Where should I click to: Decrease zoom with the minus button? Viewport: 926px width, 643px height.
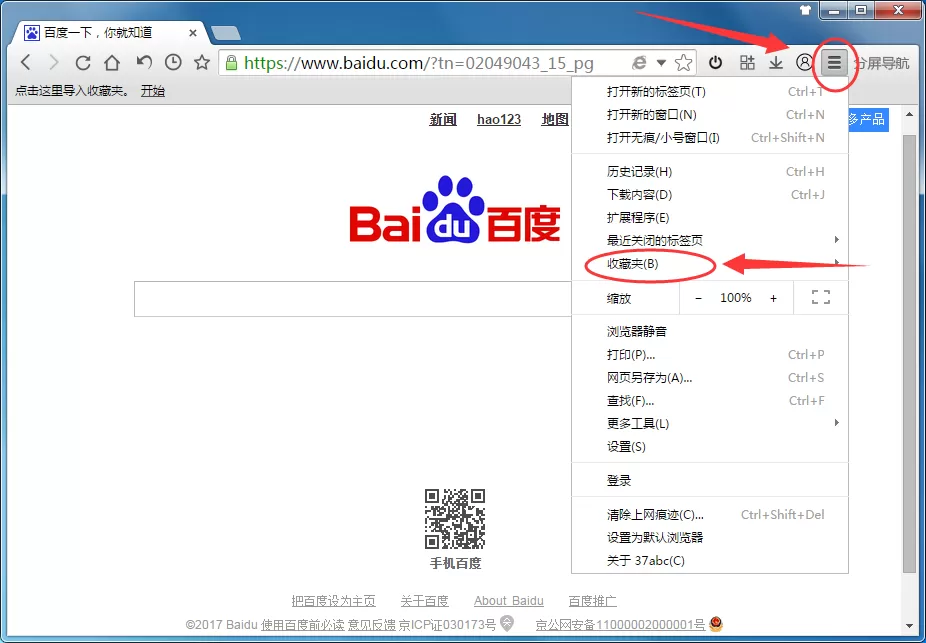pos(699,298)
